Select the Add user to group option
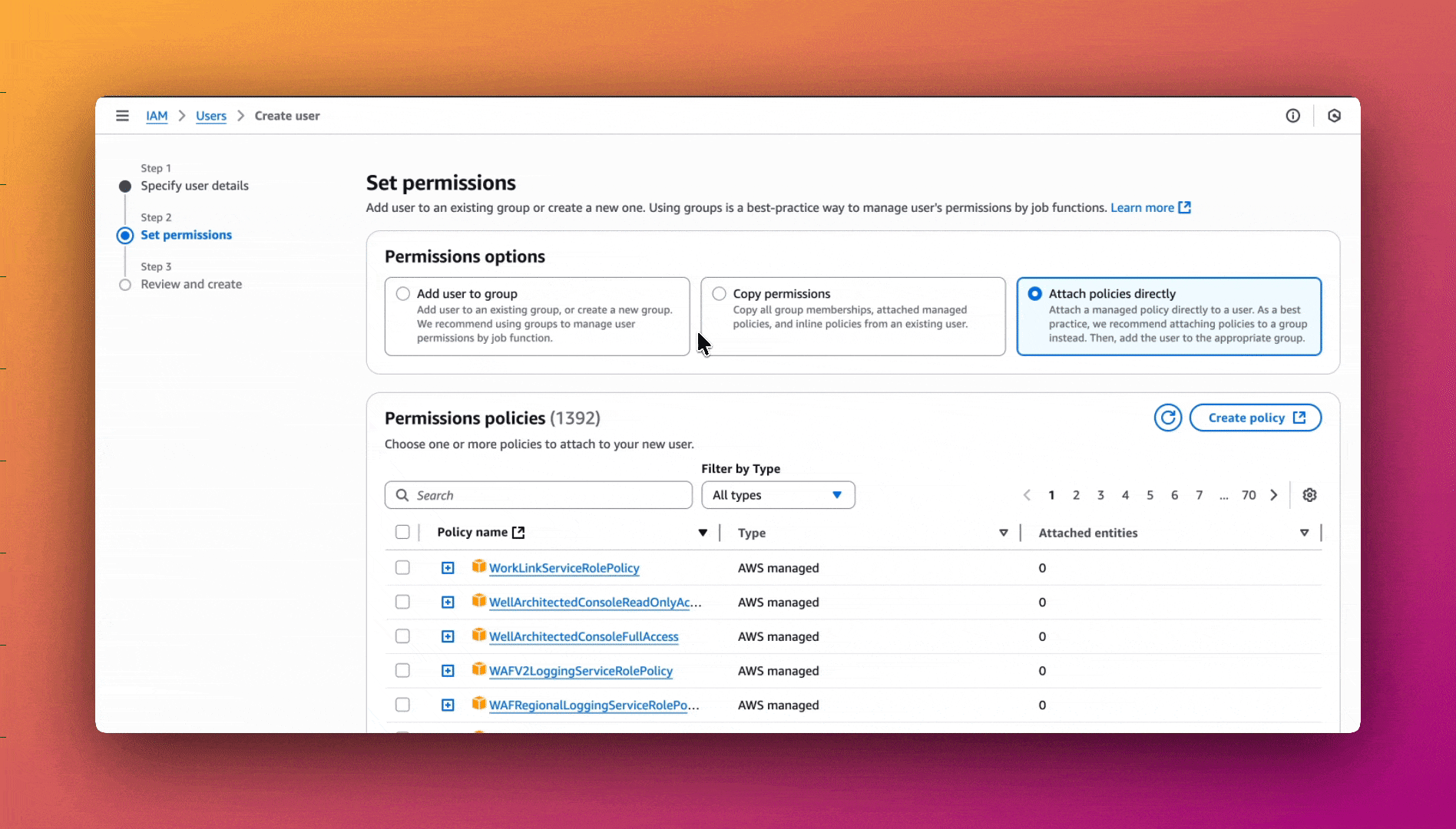Viewport: 1456px width, 829px height. [x=403, y=294]
